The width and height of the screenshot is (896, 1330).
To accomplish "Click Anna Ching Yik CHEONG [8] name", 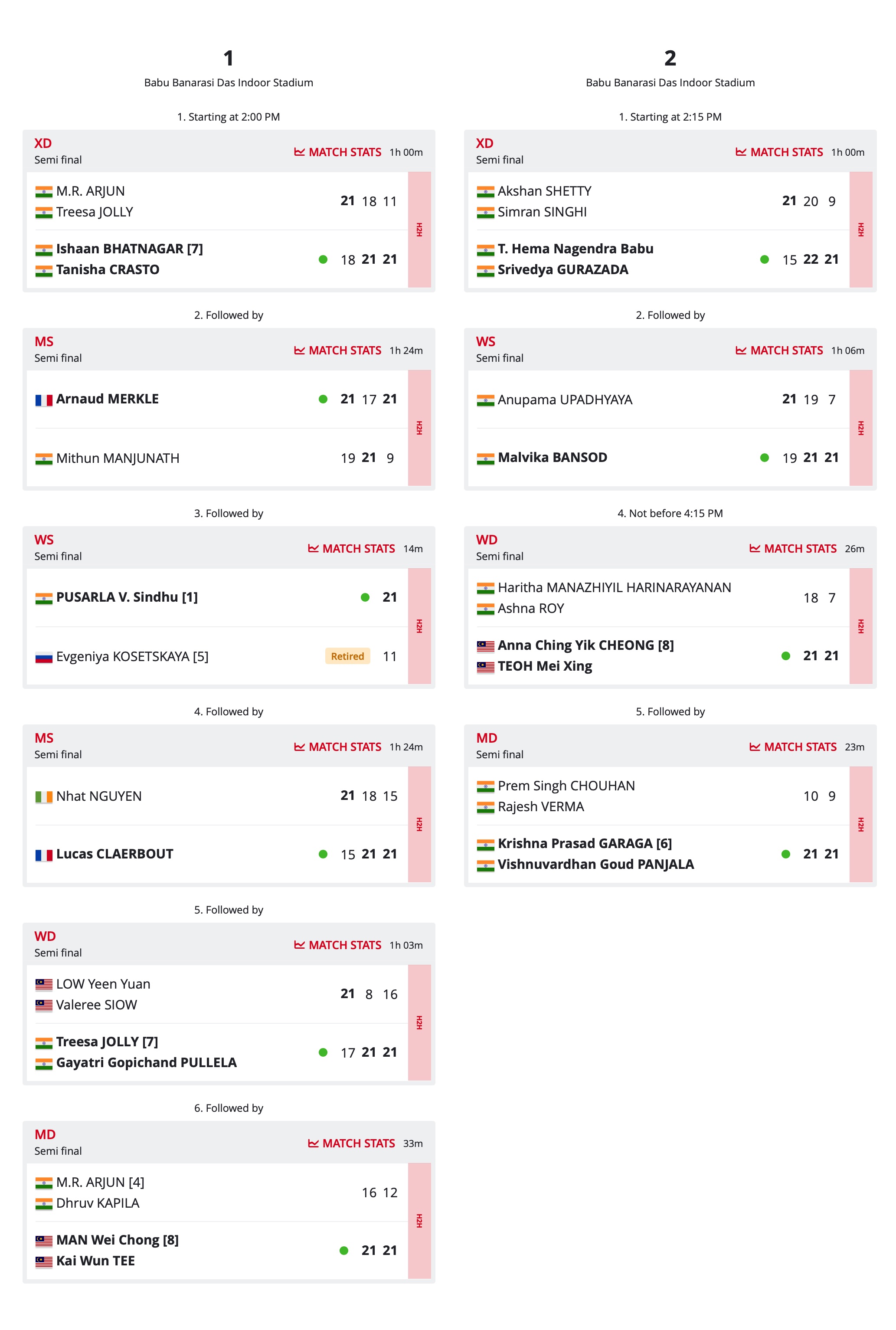I will coord(586,645).
